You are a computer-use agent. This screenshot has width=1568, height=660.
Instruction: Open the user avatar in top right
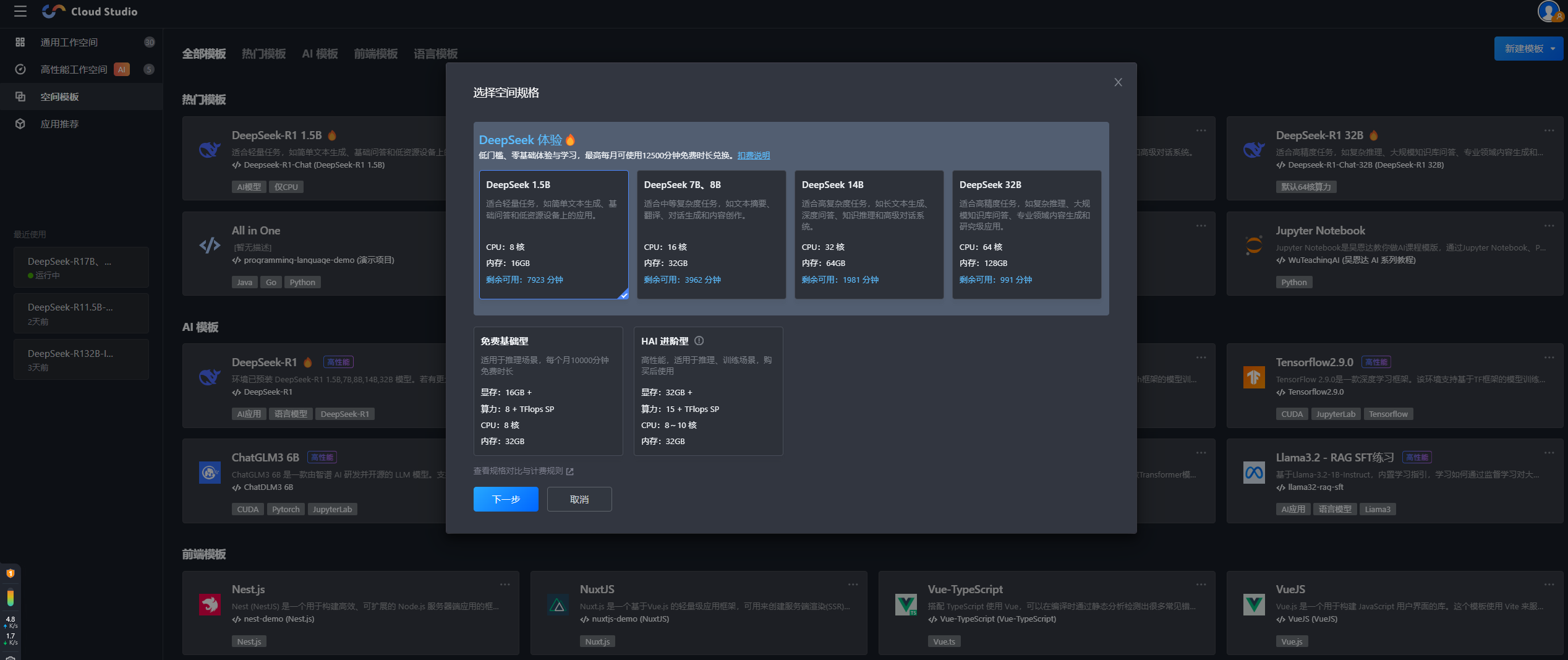(1549, 11)
